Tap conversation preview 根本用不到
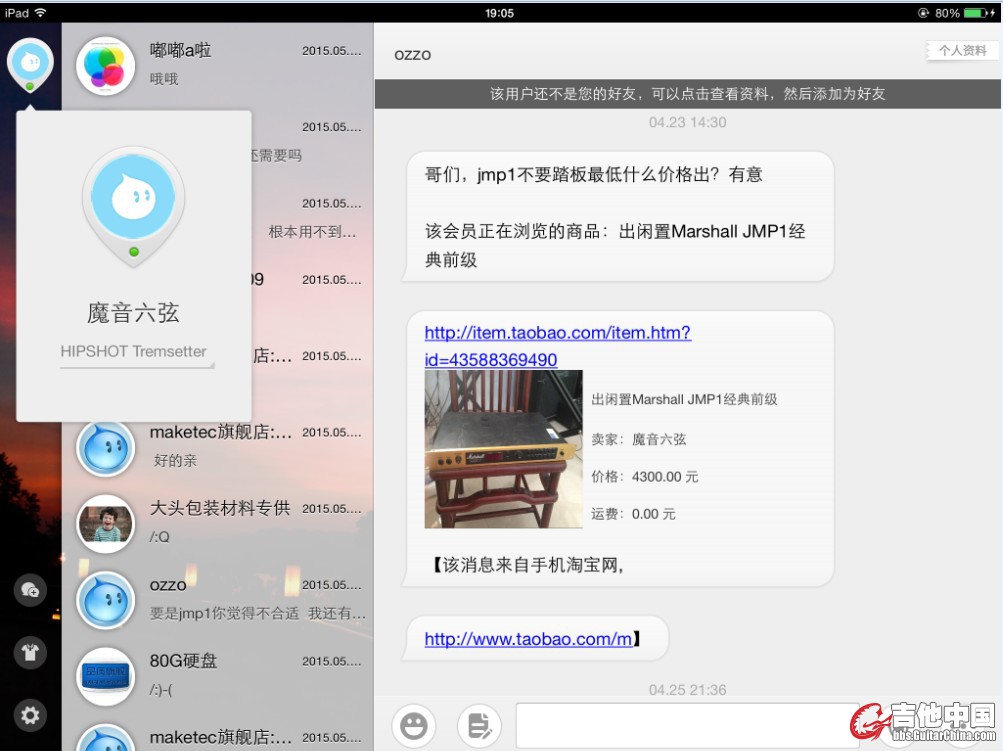The height and width of the screenshot is (751, 1003). (312, 232)
